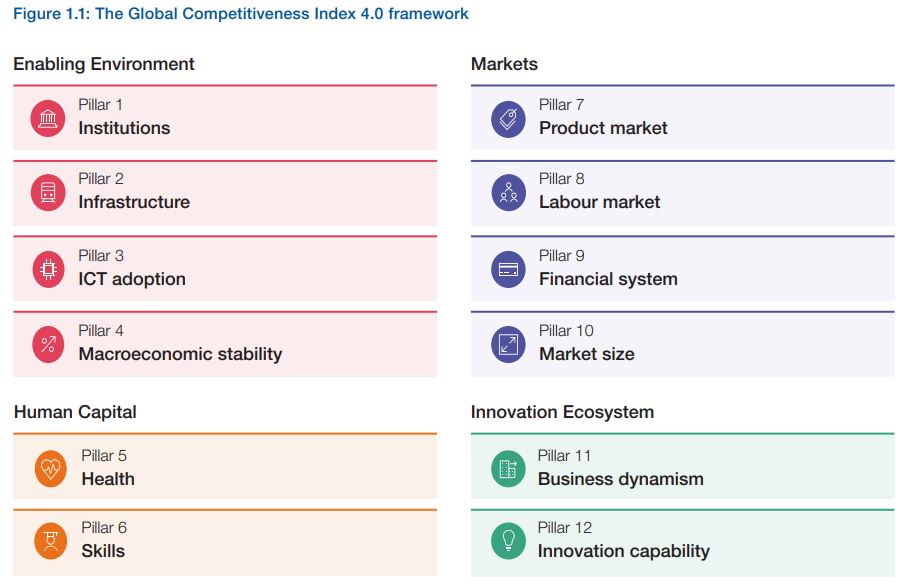906x588 pixels.
Task: Select the Skills person icon
Action: (x=51, y=541)
